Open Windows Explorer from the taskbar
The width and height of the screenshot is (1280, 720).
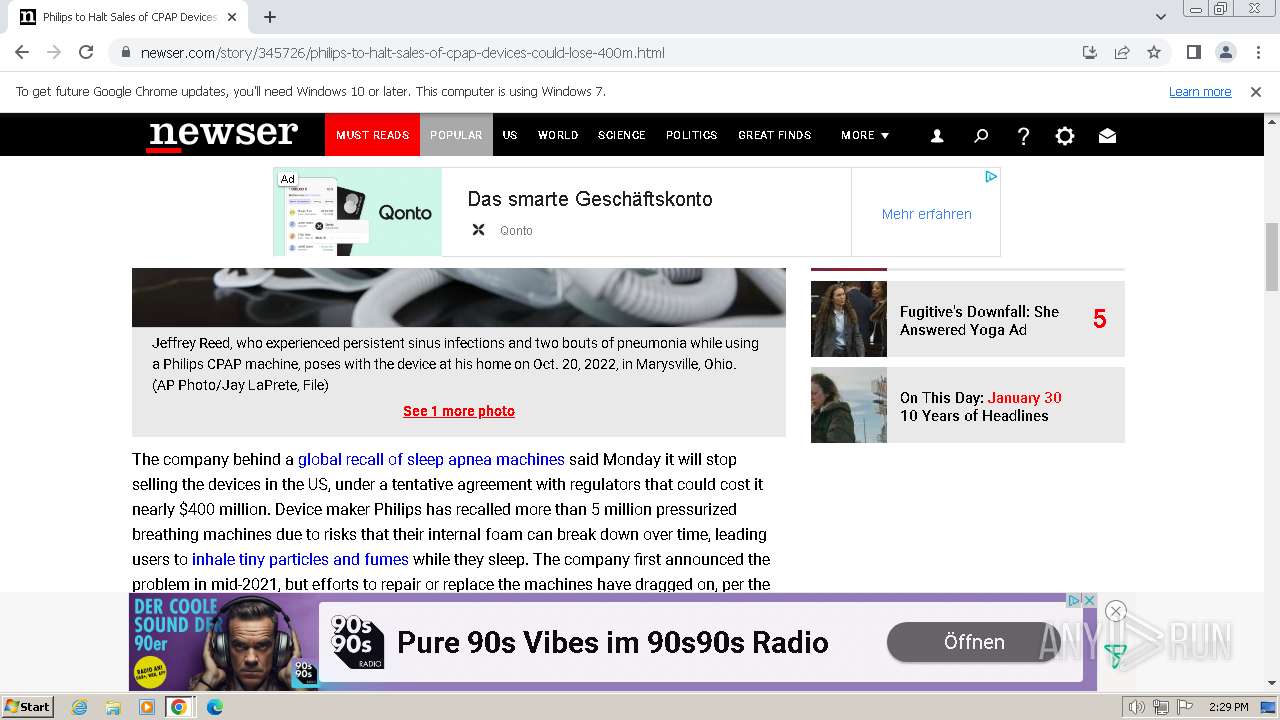(113, 707)
